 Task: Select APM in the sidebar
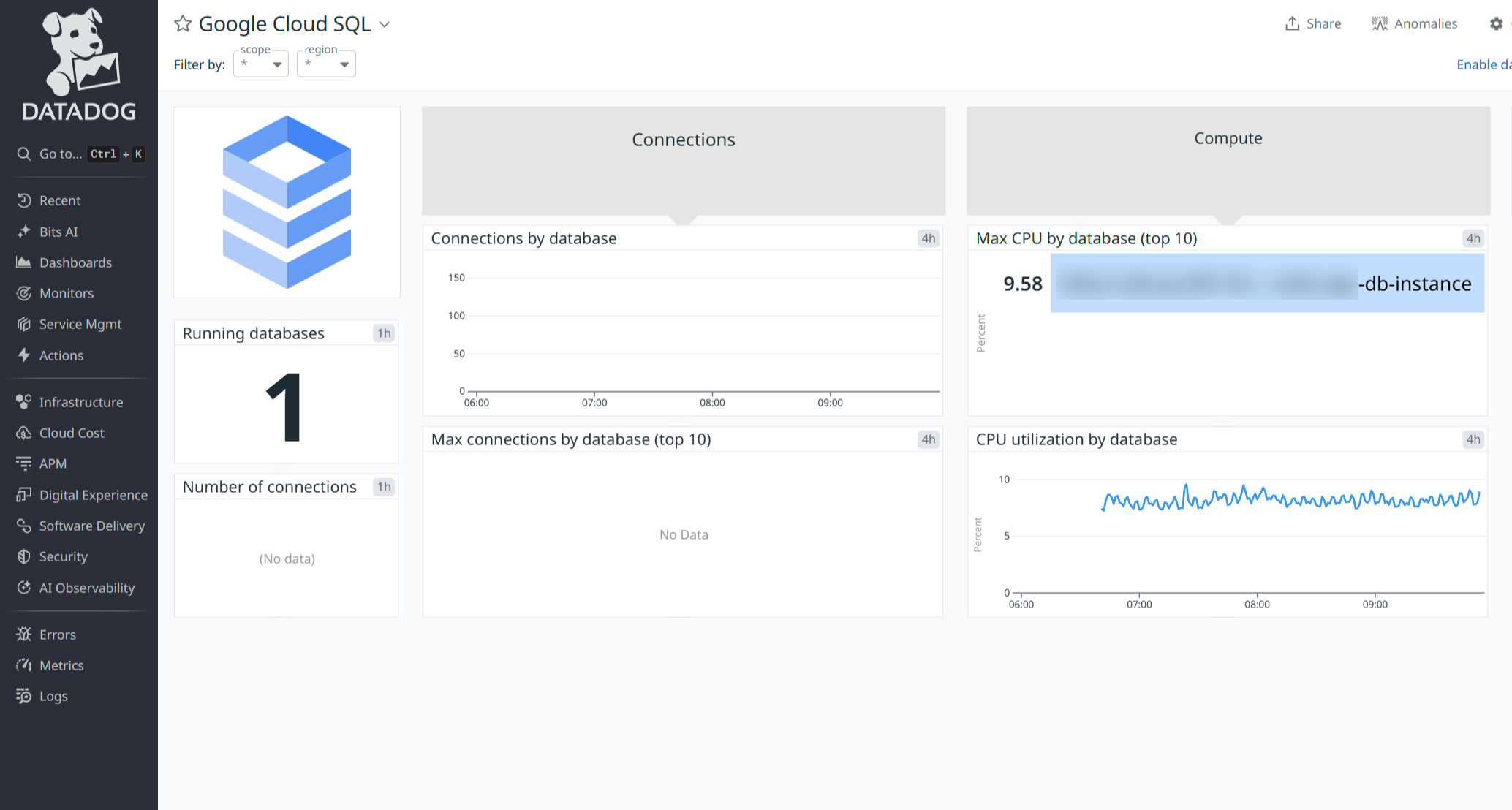[53, 463]
